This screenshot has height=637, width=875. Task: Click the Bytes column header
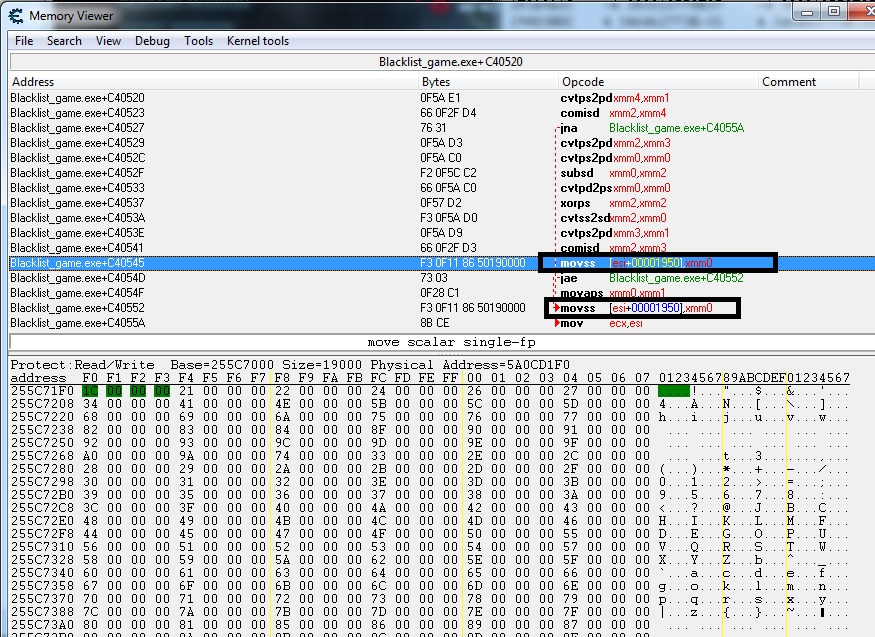click(436, 82)
